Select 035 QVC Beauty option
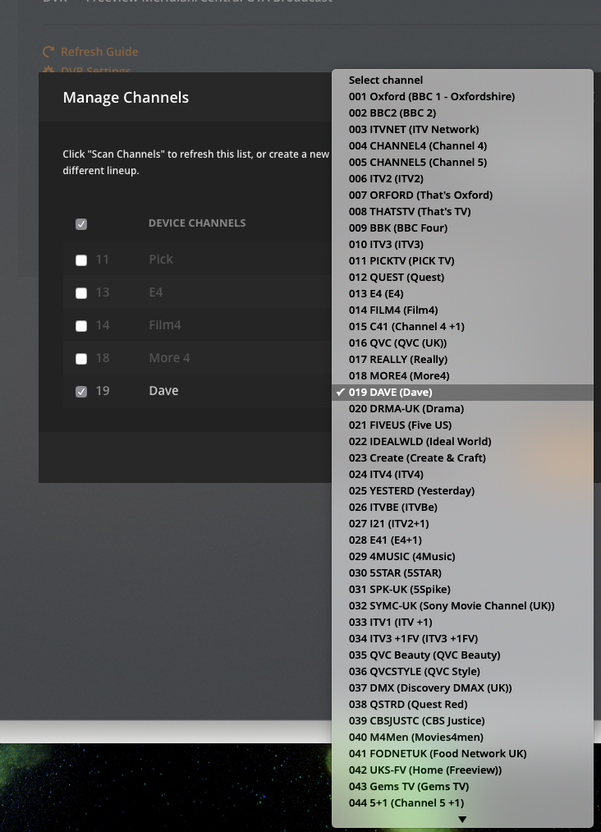 tap(463, 656)
